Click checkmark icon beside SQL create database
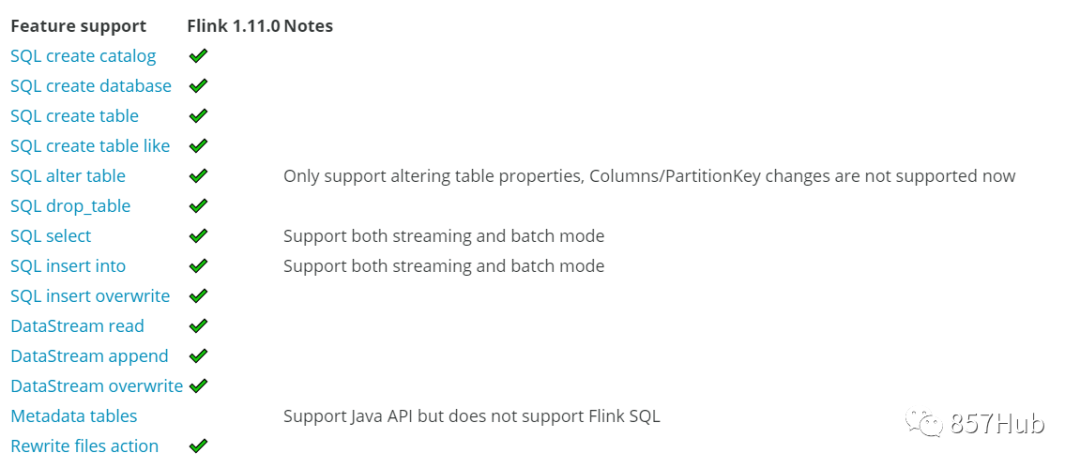Viewport: 1080px width, 468px height. [x=197, y=86]
